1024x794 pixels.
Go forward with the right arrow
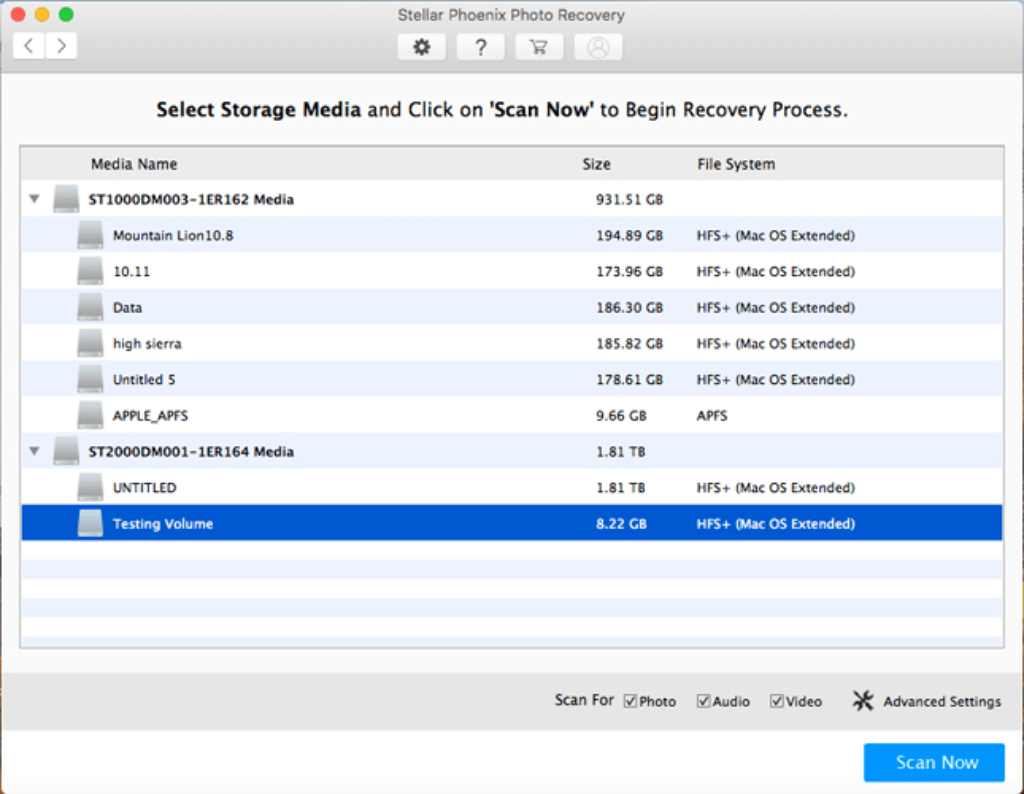point(61,46)
